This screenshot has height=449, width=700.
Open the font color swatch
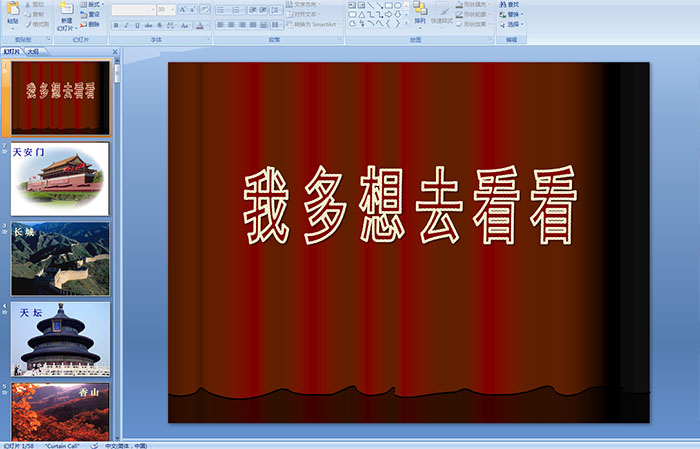point(199,24)
